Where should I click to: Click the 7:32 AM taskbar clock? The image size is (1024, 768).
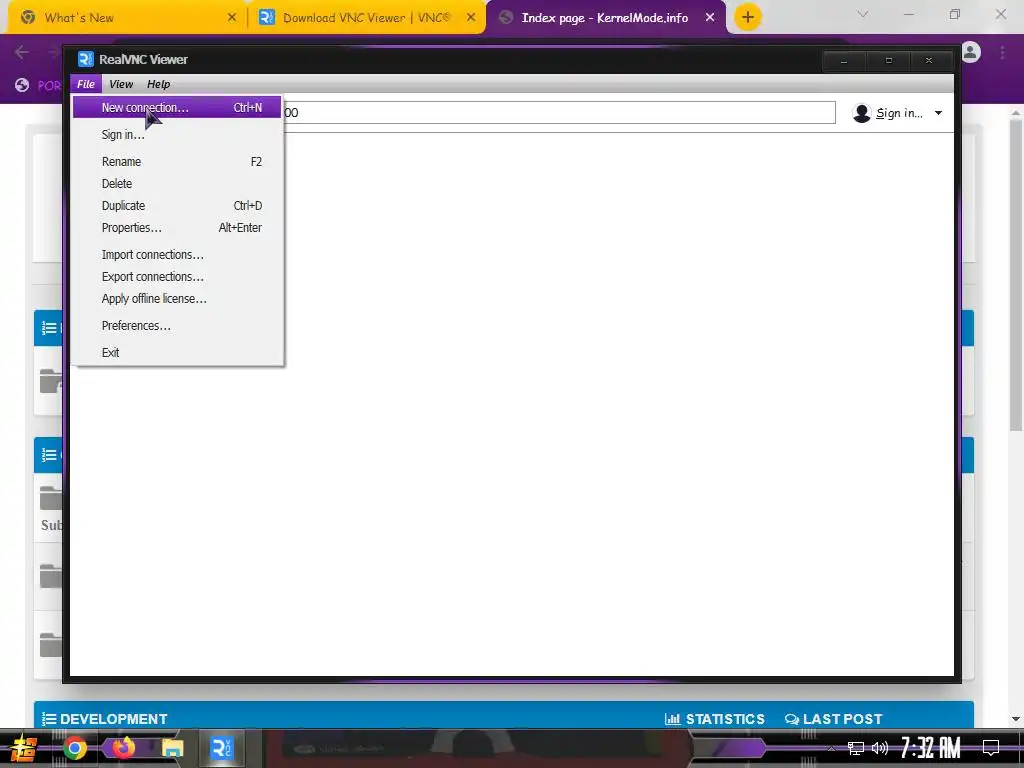931,748
